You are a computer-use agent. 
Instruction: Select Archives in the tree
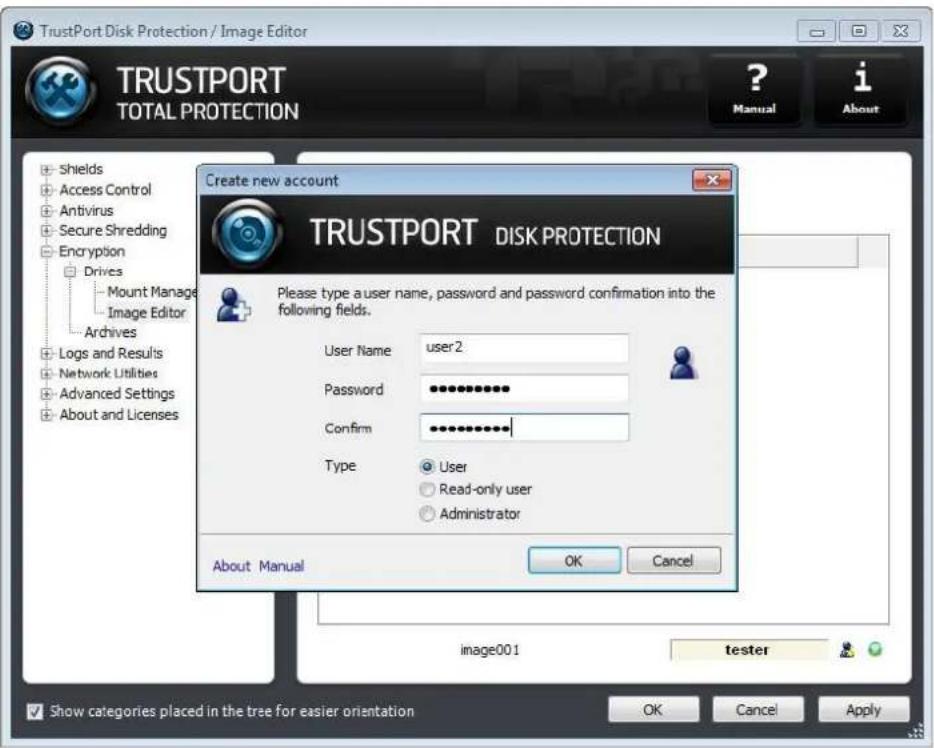[110, 332]
